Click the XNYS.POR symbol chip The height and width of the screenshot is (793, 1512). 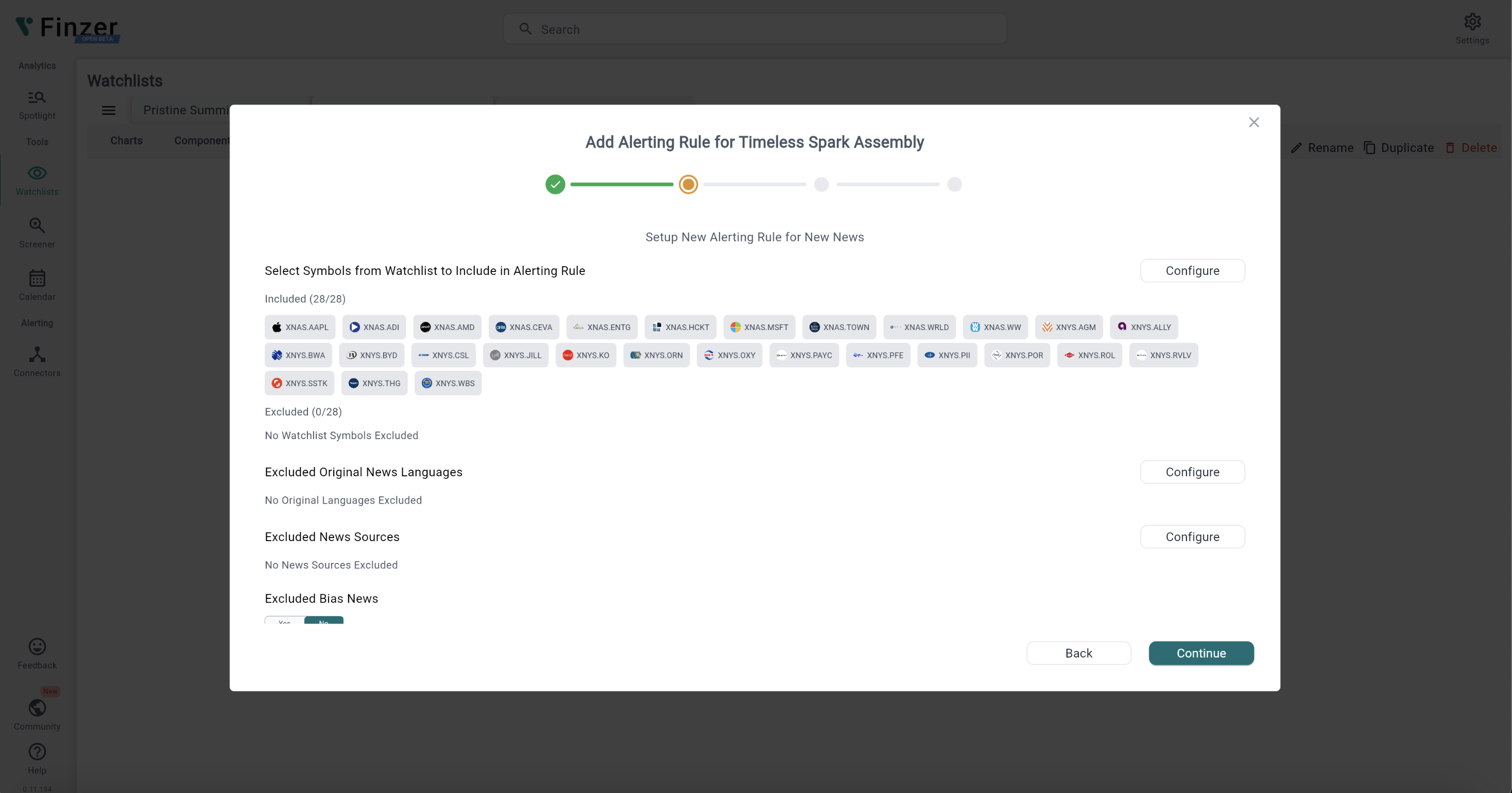pos(1017,355)
